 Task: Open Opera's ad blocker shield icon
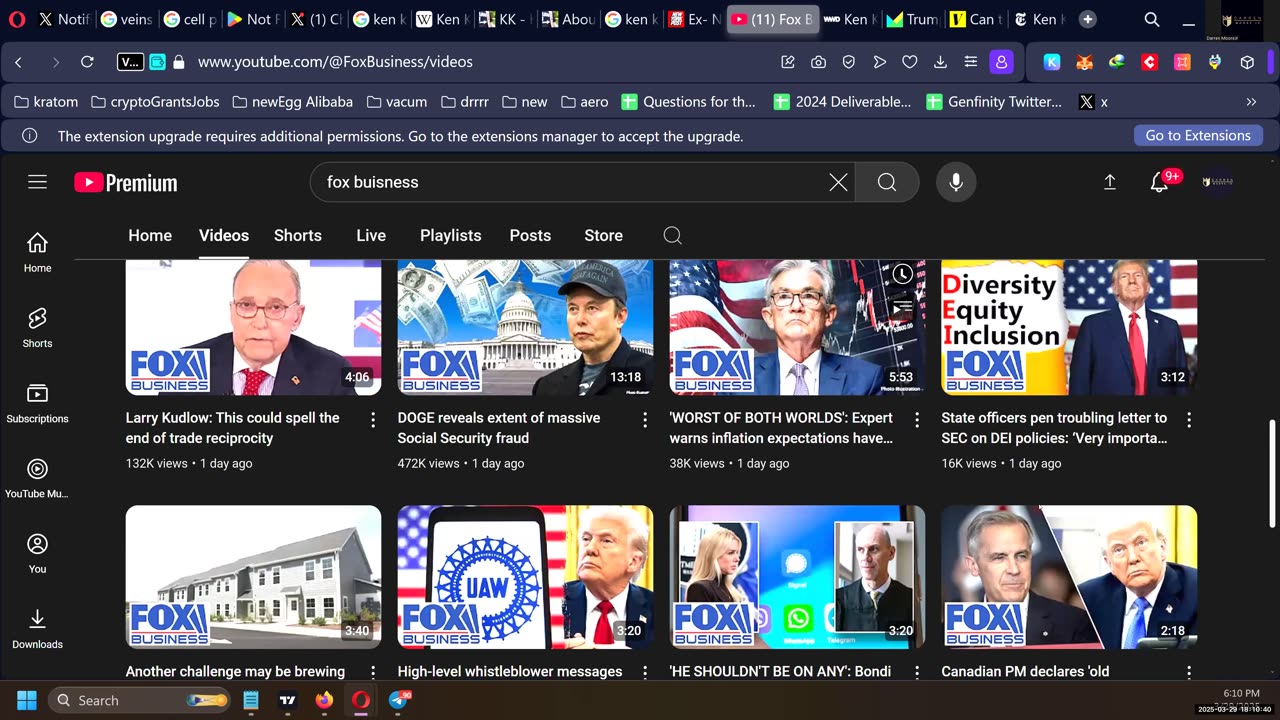tap(848, 62)
